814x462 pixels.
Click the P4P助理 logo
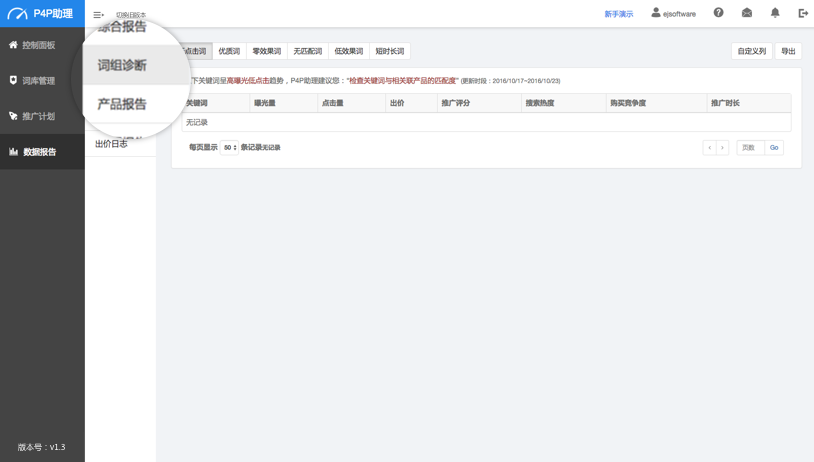pos(40,13)
